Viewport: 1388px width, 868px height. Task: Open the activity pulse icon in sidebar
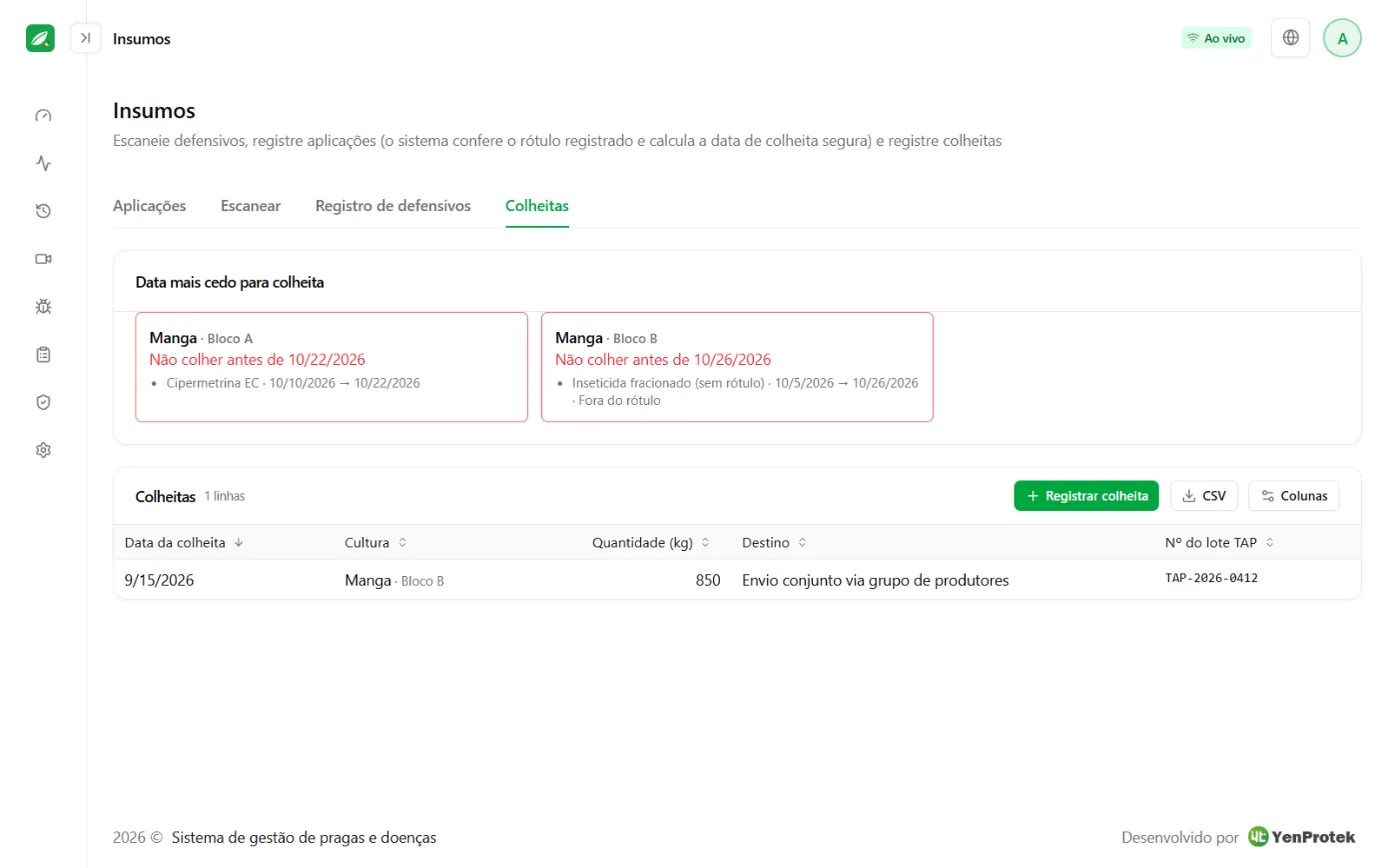[x=43, y=163]
